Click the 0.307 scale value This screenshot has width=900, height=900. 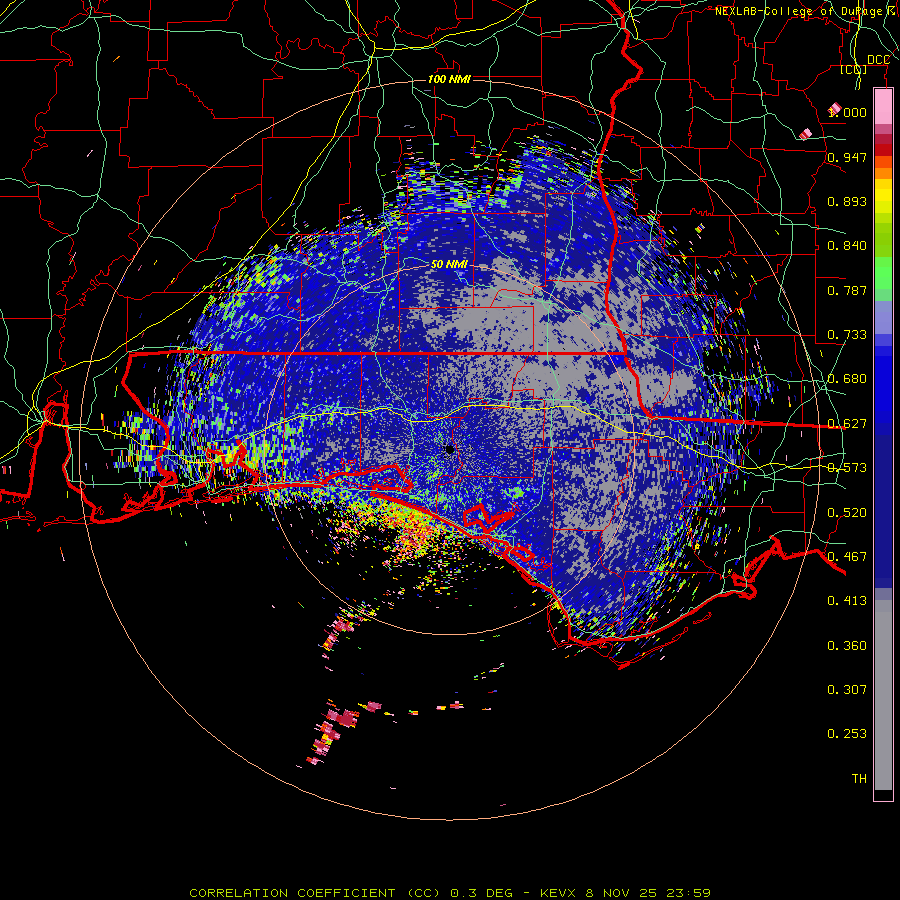pyautogui.click(x=847, y=690)
